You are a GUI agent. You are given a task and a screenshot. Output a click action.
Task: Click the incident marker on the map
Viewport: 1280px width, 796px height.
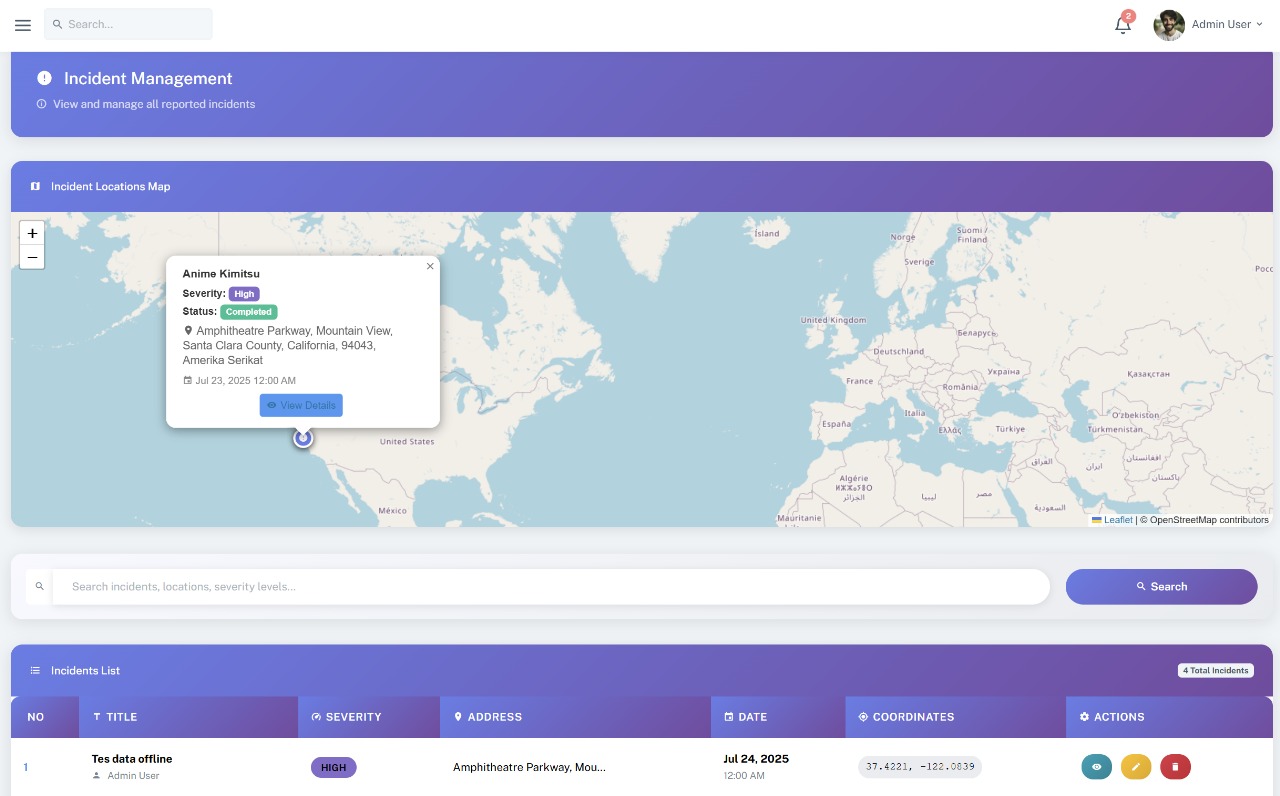point(303,436)
